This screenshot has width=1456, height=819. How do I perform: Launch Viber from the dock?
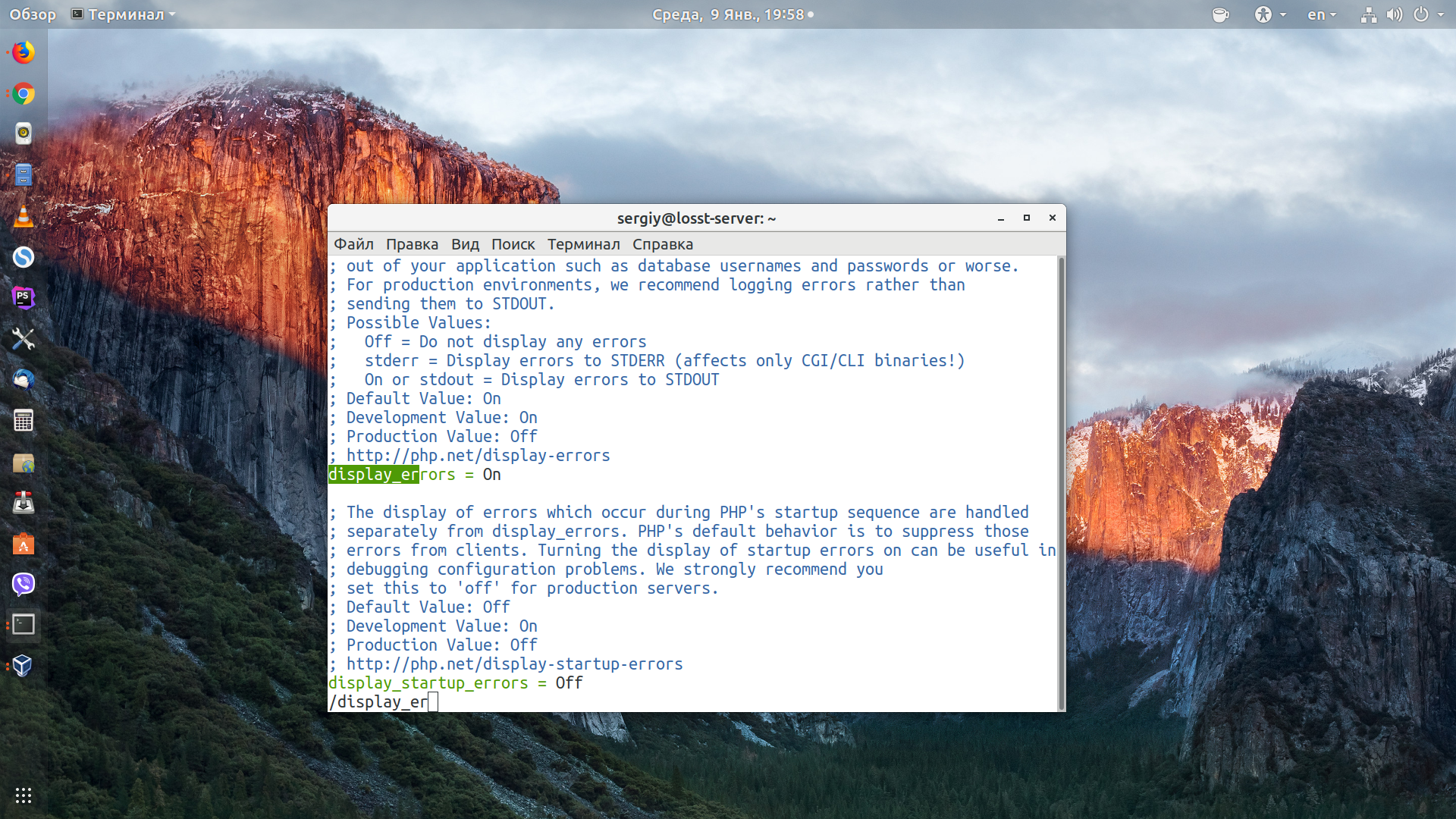click(24, 584)
